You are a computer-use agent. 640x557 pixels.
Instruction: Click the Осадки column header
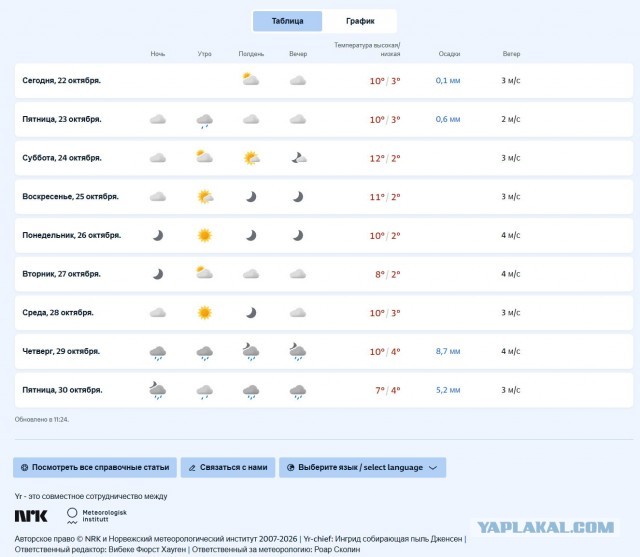(x=449, y=54)
